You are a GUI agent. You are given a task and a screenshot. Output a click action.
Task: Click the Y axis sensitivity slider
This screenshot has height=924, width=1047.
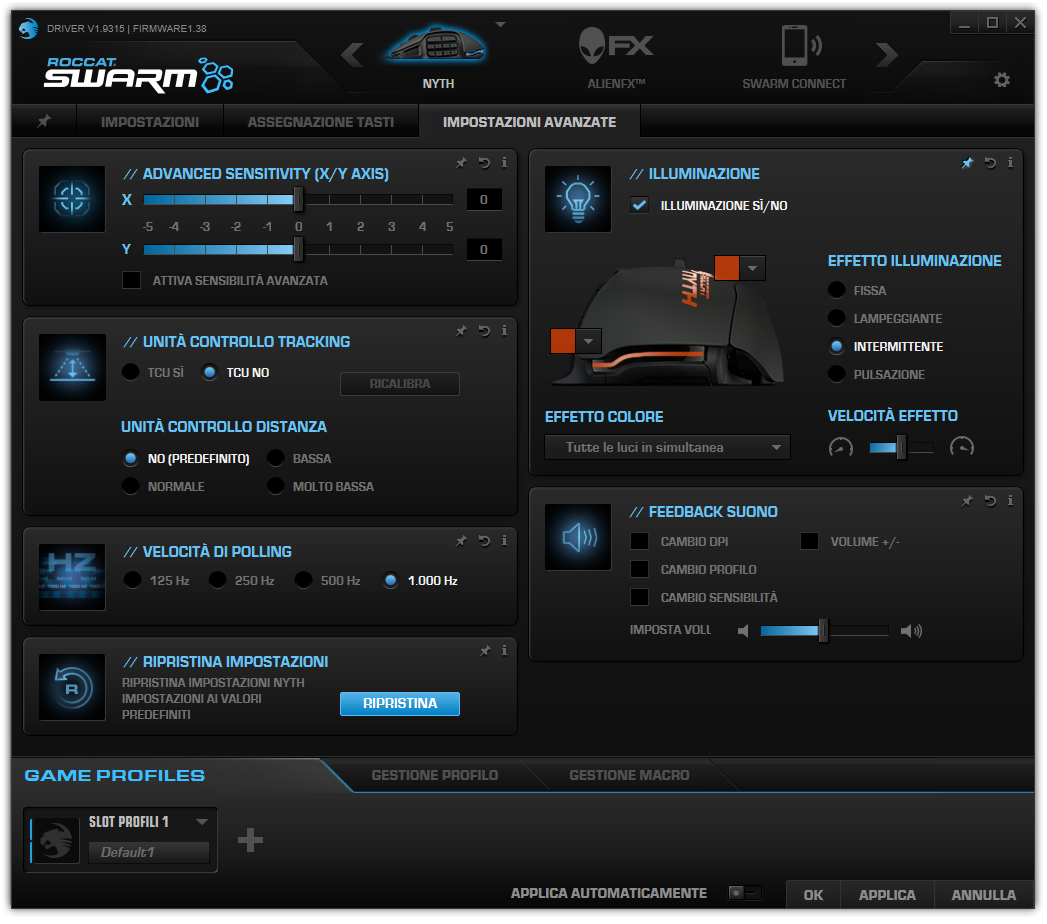298,250
